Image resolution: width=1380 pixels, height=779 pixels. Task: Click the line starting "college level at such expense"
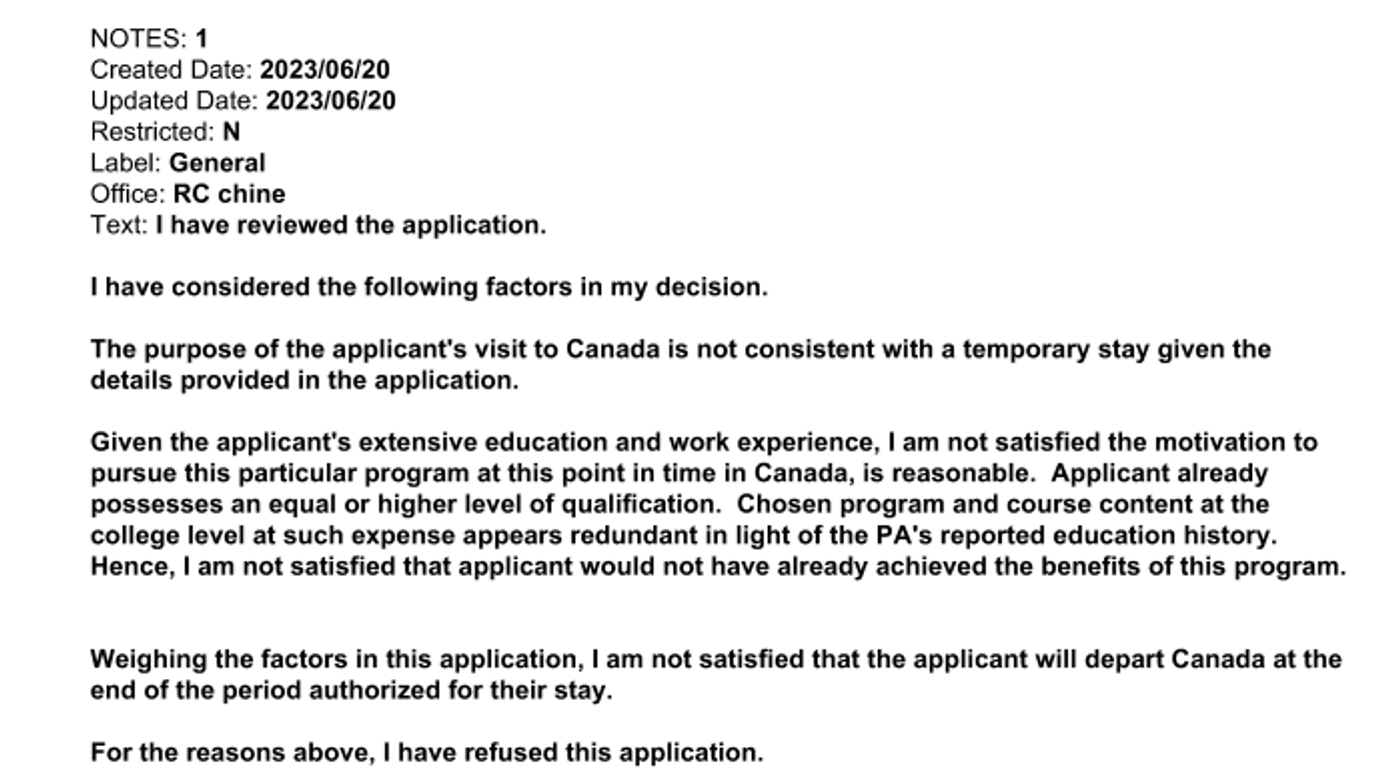pyautogui.click(x=683, y=535)
